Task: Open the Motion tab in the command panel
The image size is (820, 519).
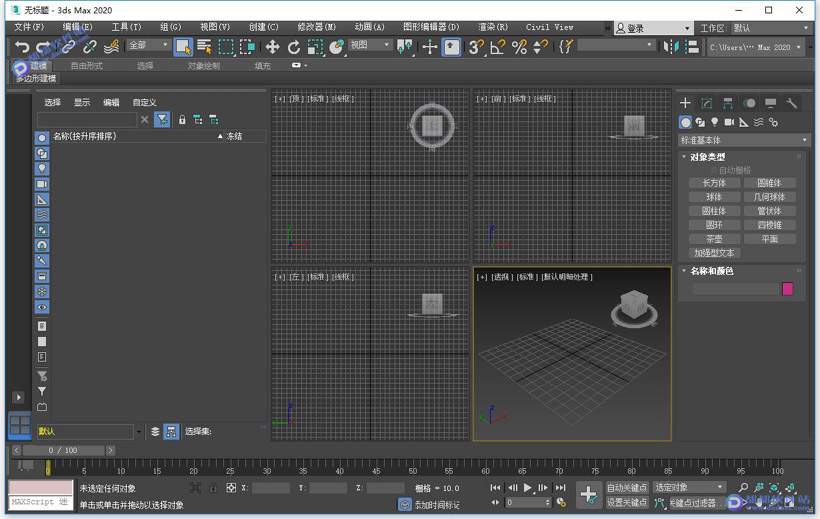Action: pyautogui.click(x=749, y=103)
